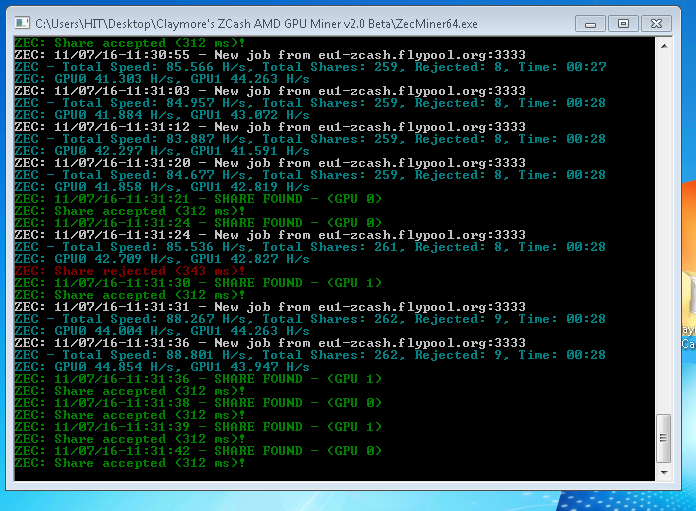Viewport: 696px width, 511px height.
Task: Click the 11:31:20 New job line
Action: (270, 163)
